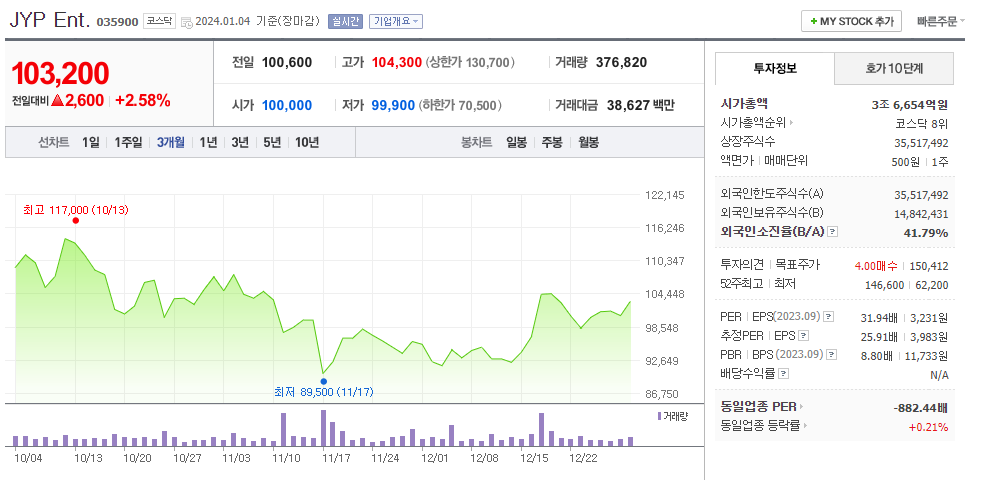This screenshot has width=1003, height=480.
Task: Show the 일봉 candle chart
Action: 516,142
